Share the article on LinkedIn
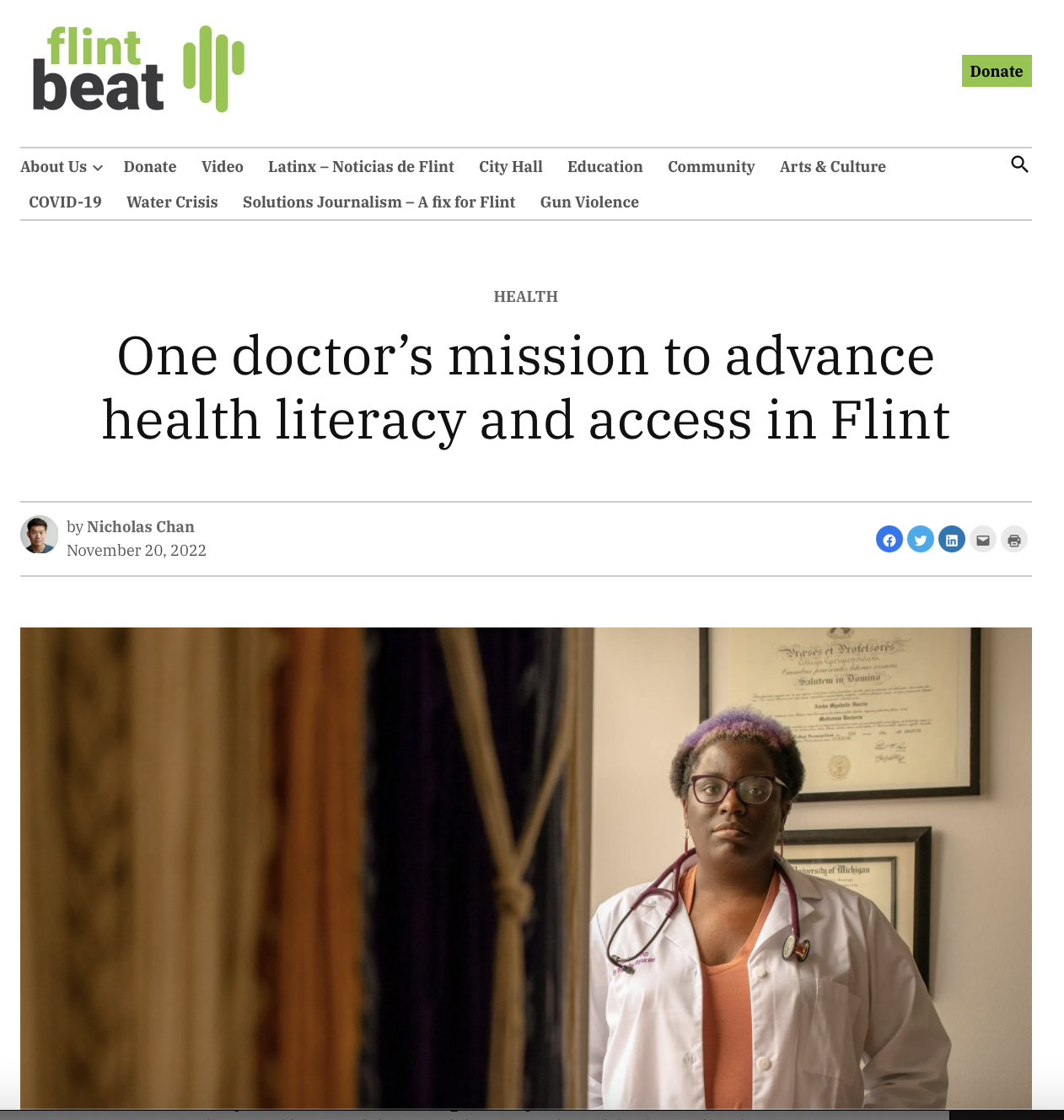 952,540
